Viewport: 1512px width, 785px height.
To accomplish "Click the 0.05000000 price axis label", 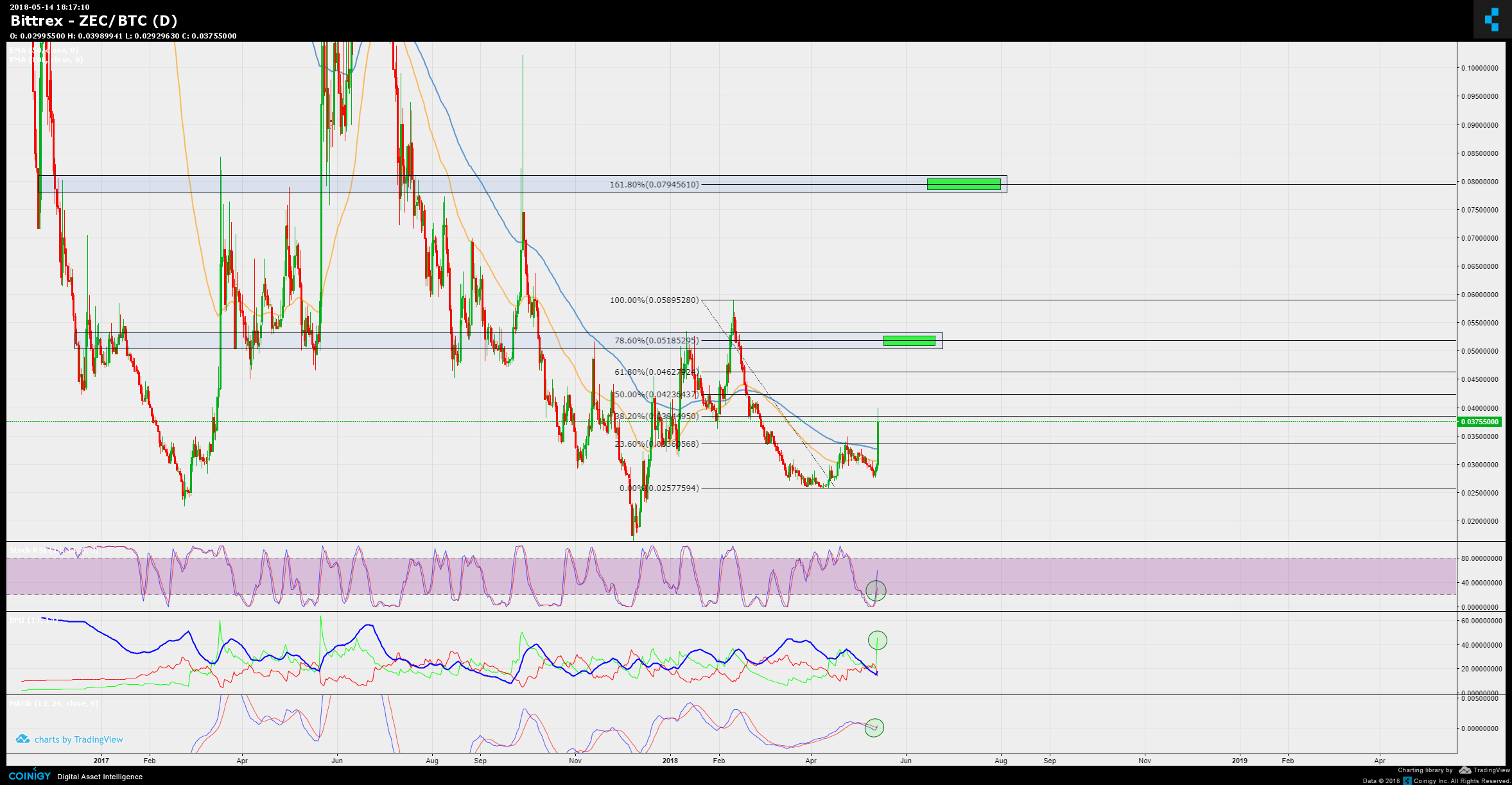I will [x=1480, y=351].
